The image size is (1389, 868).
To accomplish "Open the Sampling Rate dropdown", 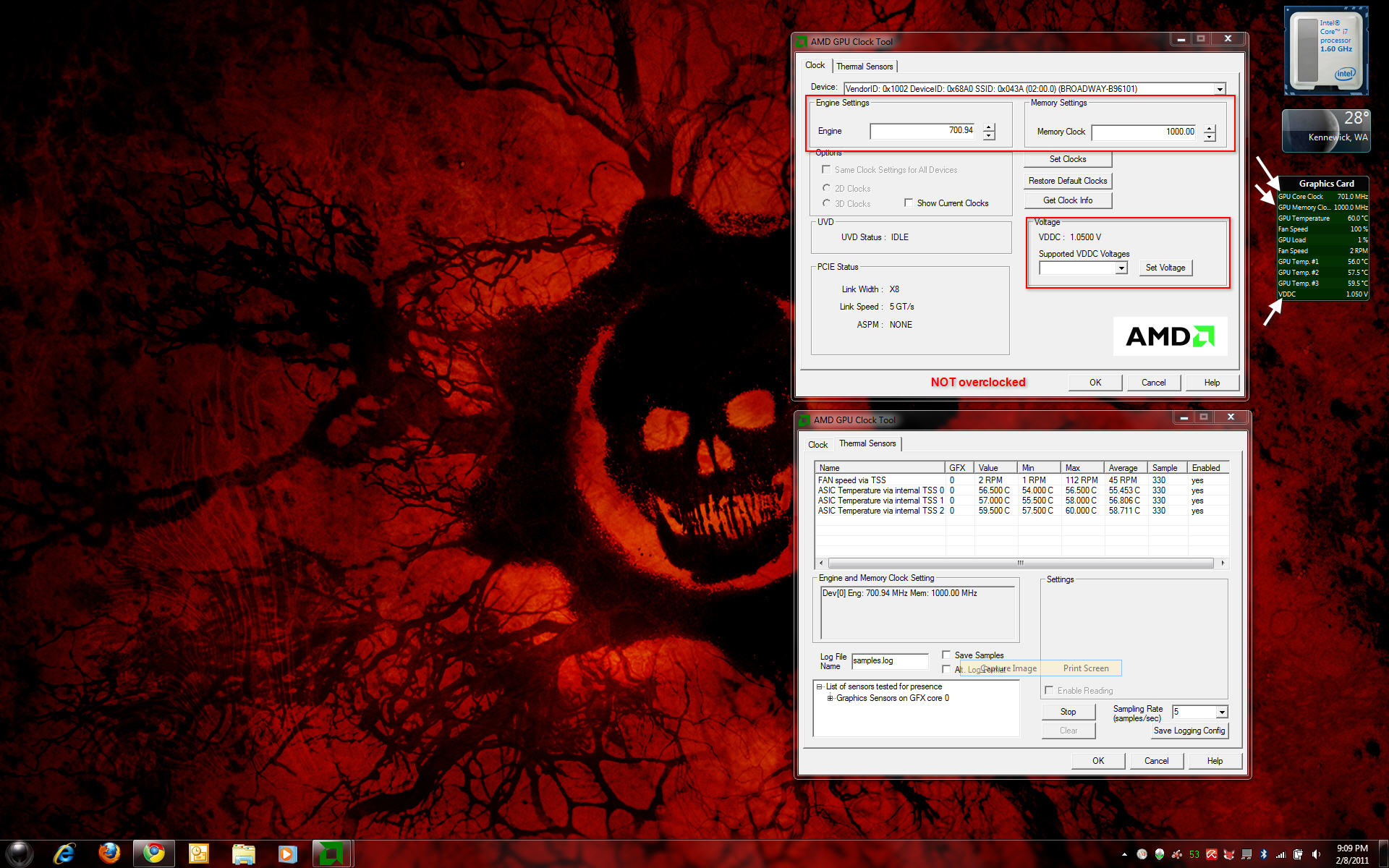I will (x=1221, y=712).
